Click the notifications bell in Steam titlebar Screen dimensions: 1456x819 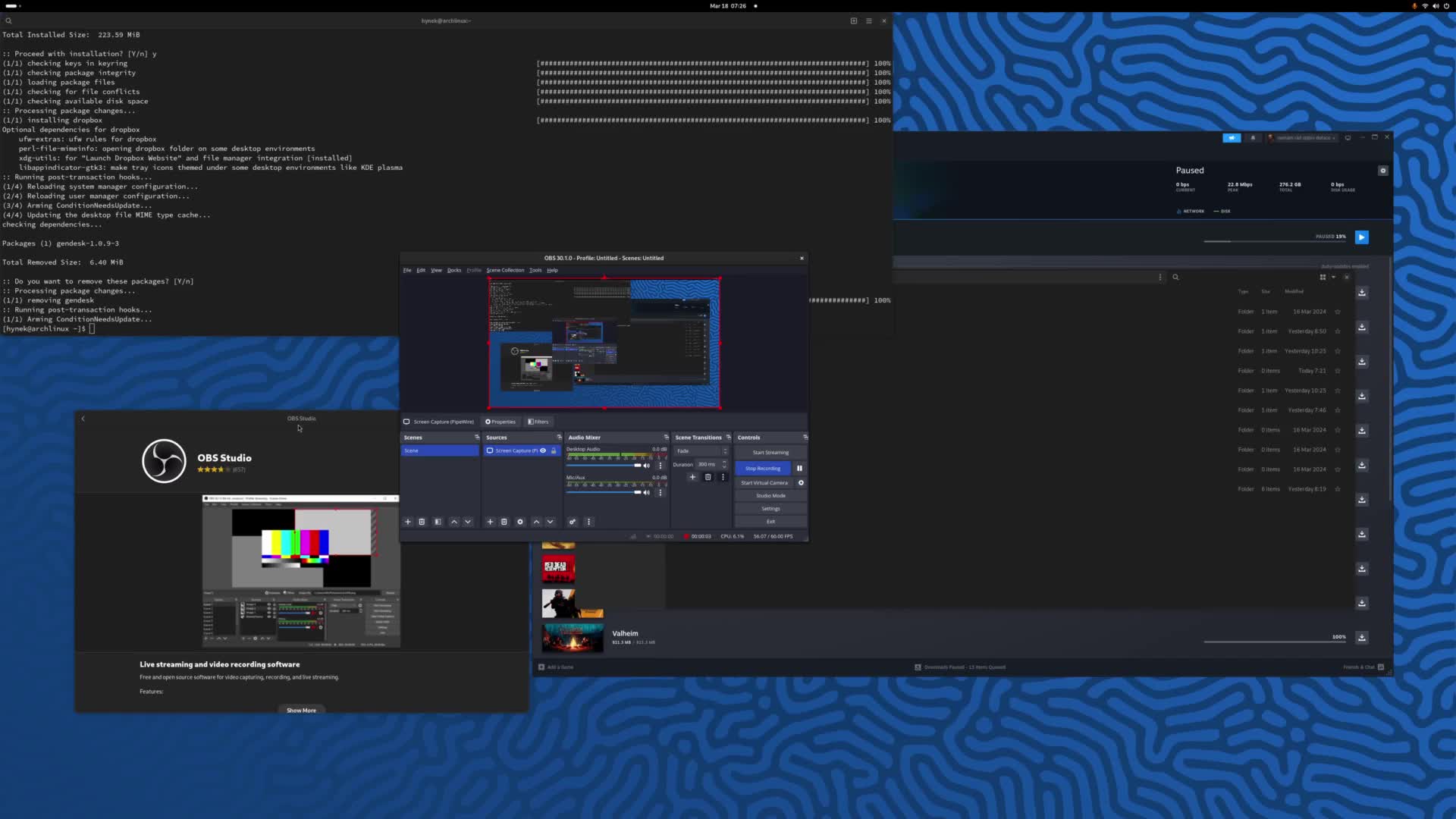click(1254, 138)
